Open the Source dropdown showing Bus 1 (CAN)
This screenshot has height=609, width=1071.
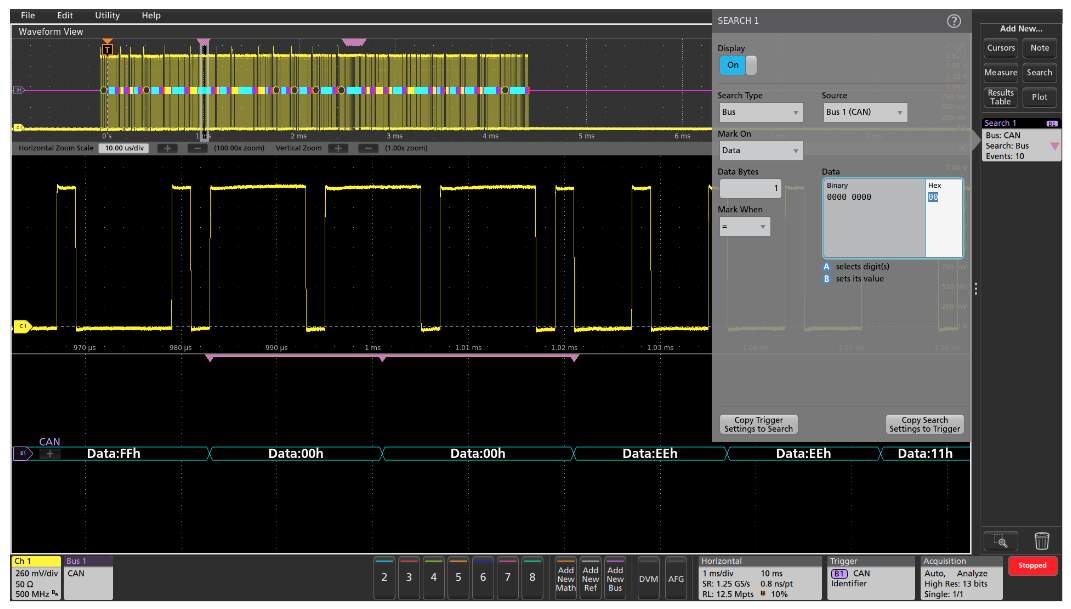[864, 113]
